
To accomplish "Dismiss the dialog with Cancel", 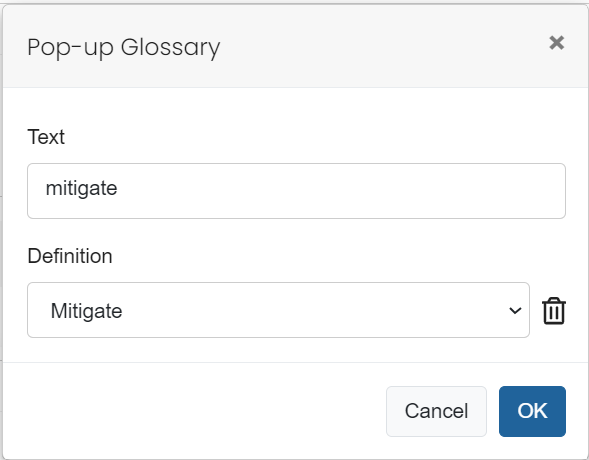I will tap(436, 411).
